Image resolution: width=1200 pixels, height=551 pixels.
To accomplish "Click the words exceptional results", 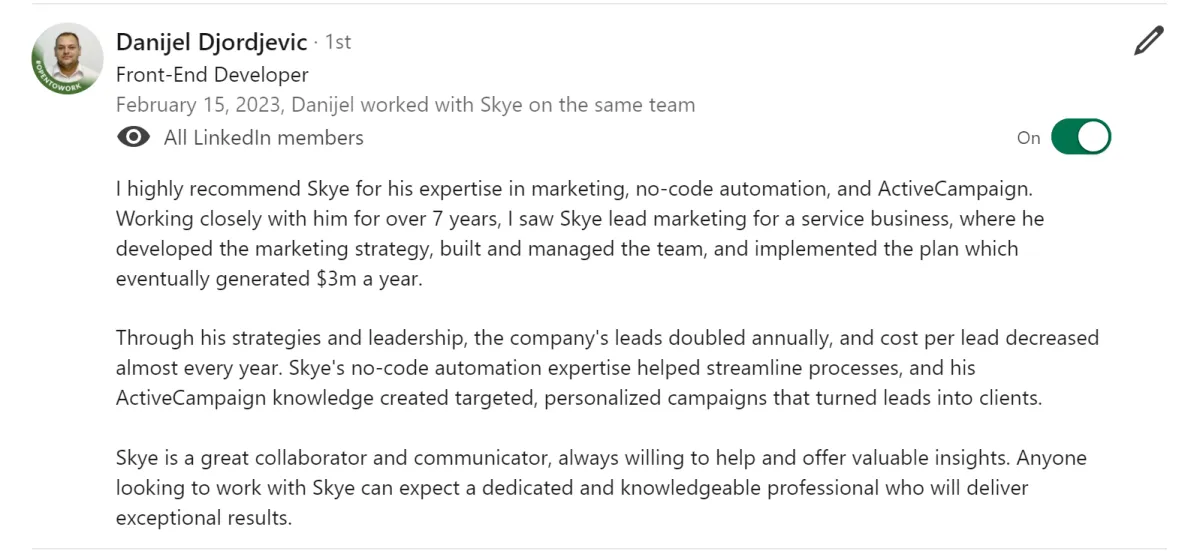I will (x=204, y=518).
